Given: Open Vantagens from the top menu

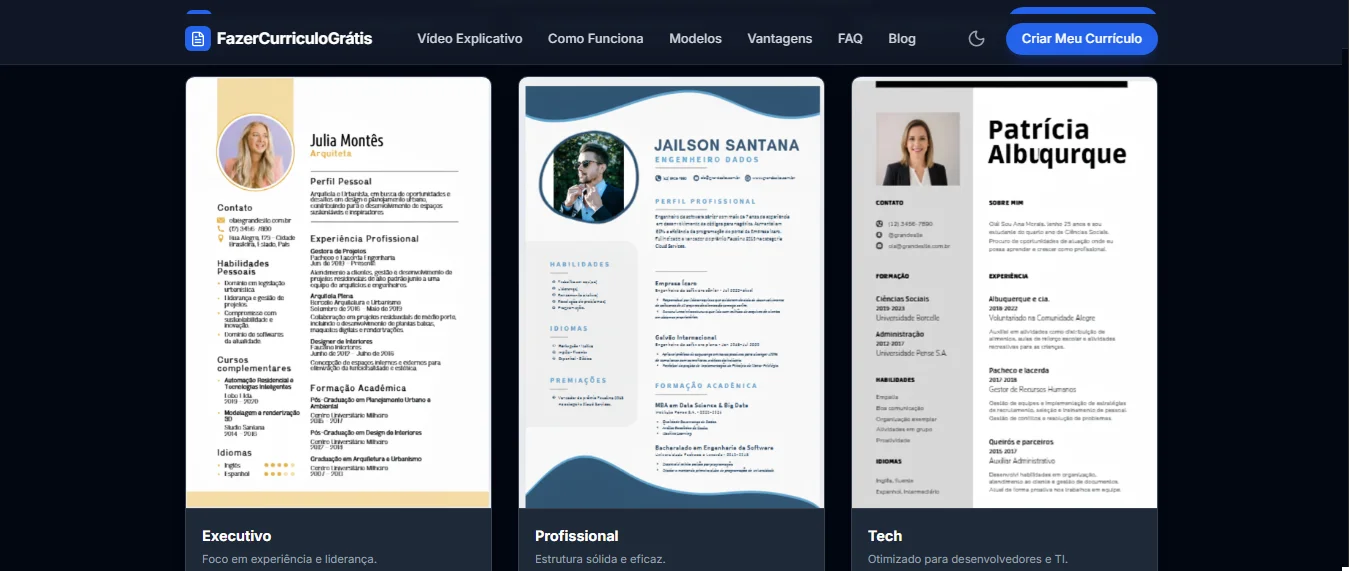Looking at the screenshot, I should pyautogui.click(x=779, y=39).
